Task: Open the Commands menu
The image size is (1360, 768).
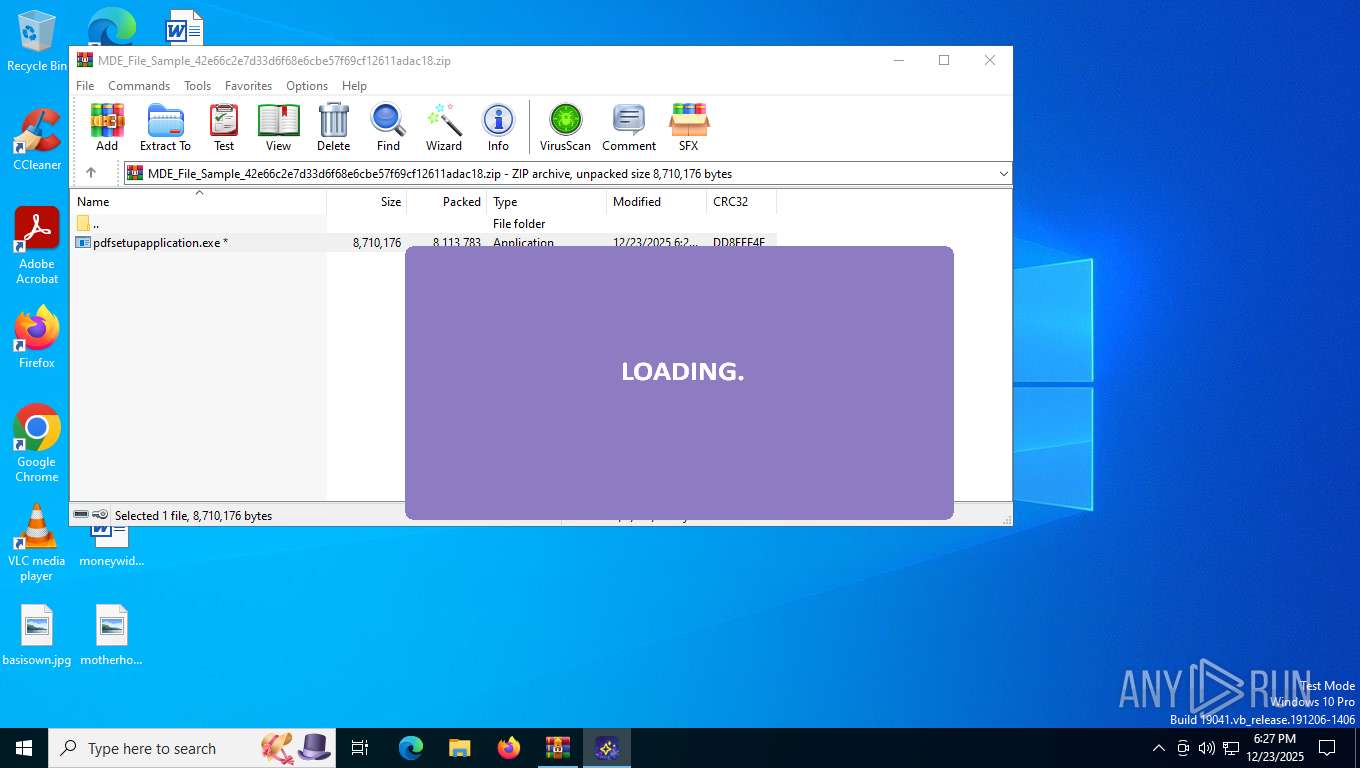Action: pyautogui.click(x=139, y=86)
